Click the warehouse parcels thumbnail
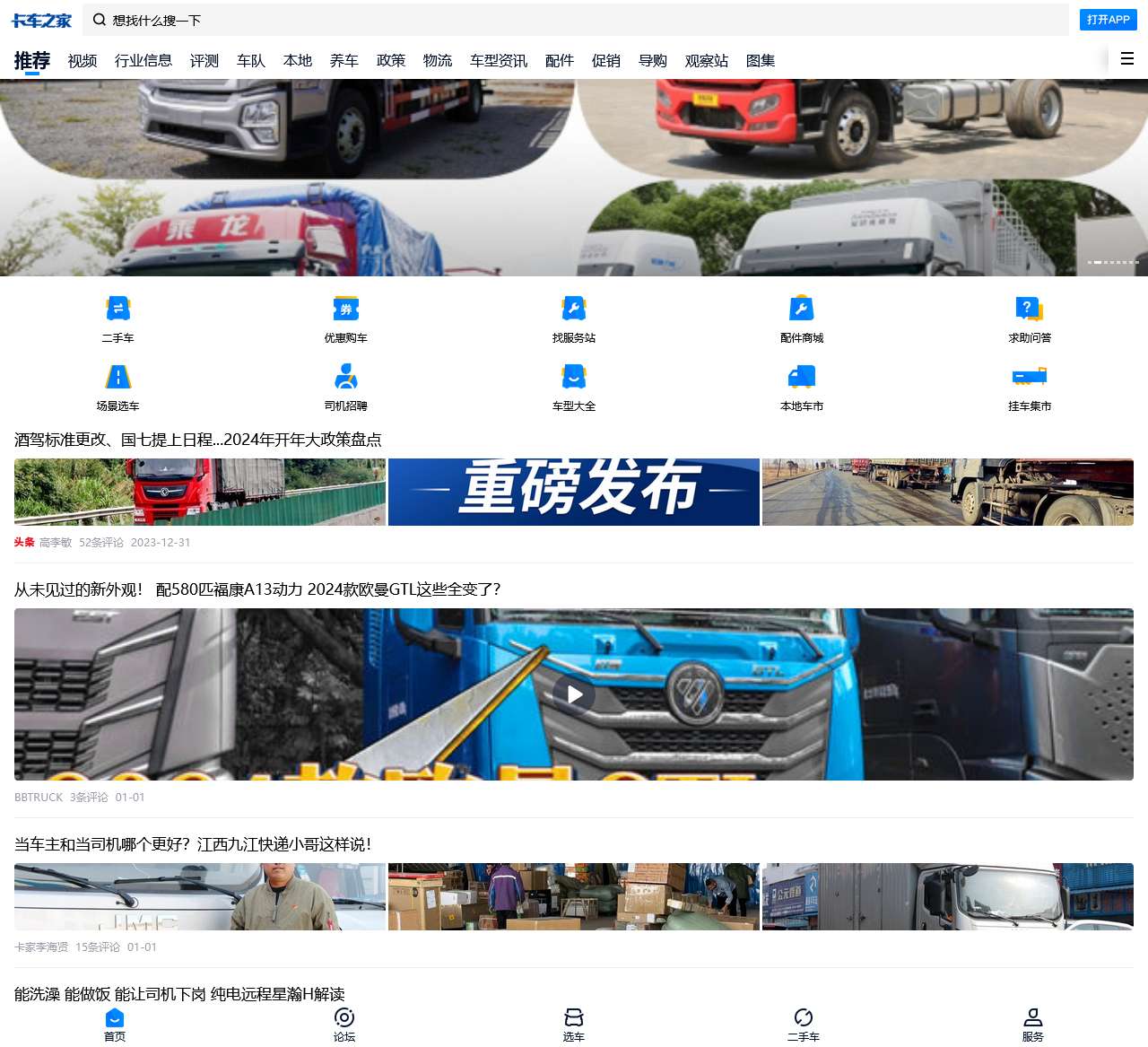1148x1047 pixels. [x=574, y=897]
